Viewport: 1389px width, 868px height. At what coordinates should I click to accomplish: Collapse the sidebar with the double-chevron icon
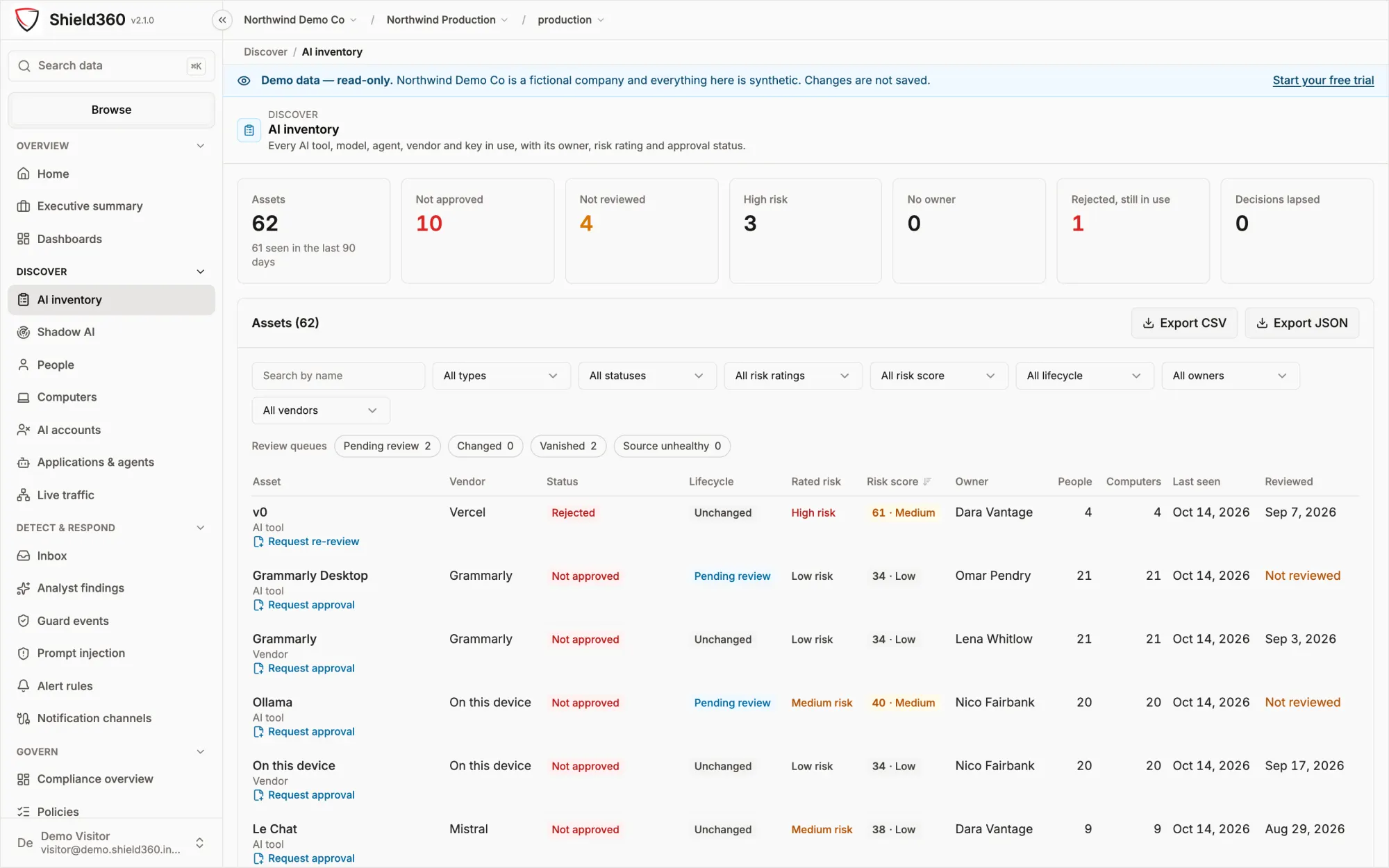(222, 20)
